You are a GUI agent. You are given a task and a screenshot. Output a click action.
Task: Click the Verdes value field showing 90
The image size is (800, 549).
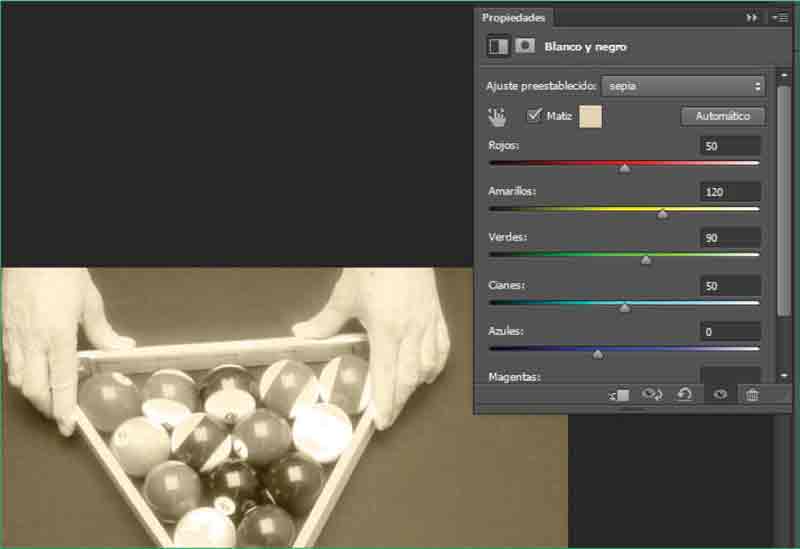click(730, 238)
